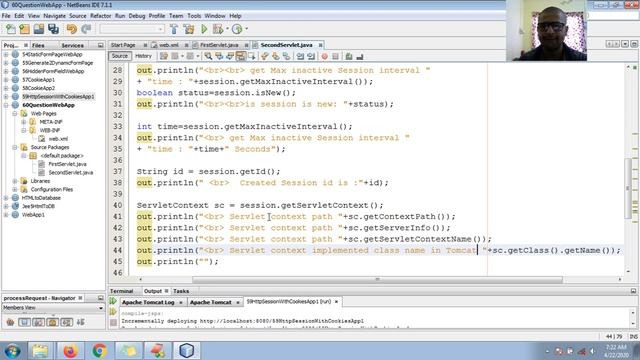This screenshot has height=360, width=640.
Task: Click the New Project toolbar icon
Action: pos(24,29)
